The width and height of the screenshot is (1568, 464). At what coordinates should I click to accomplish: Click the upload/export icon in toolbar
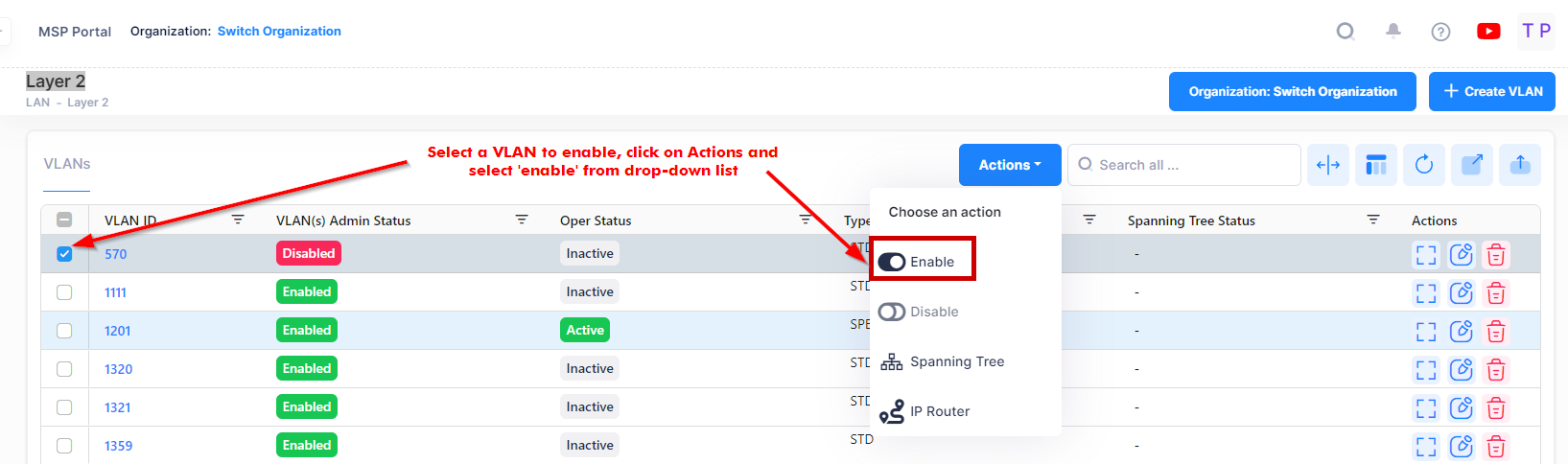1520,165
